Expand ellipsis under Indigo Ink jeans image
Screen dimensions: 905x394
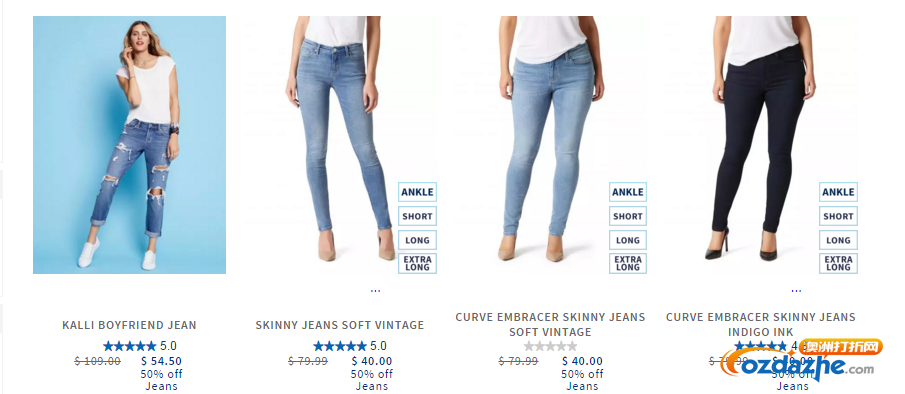click(x=796, y=291)
